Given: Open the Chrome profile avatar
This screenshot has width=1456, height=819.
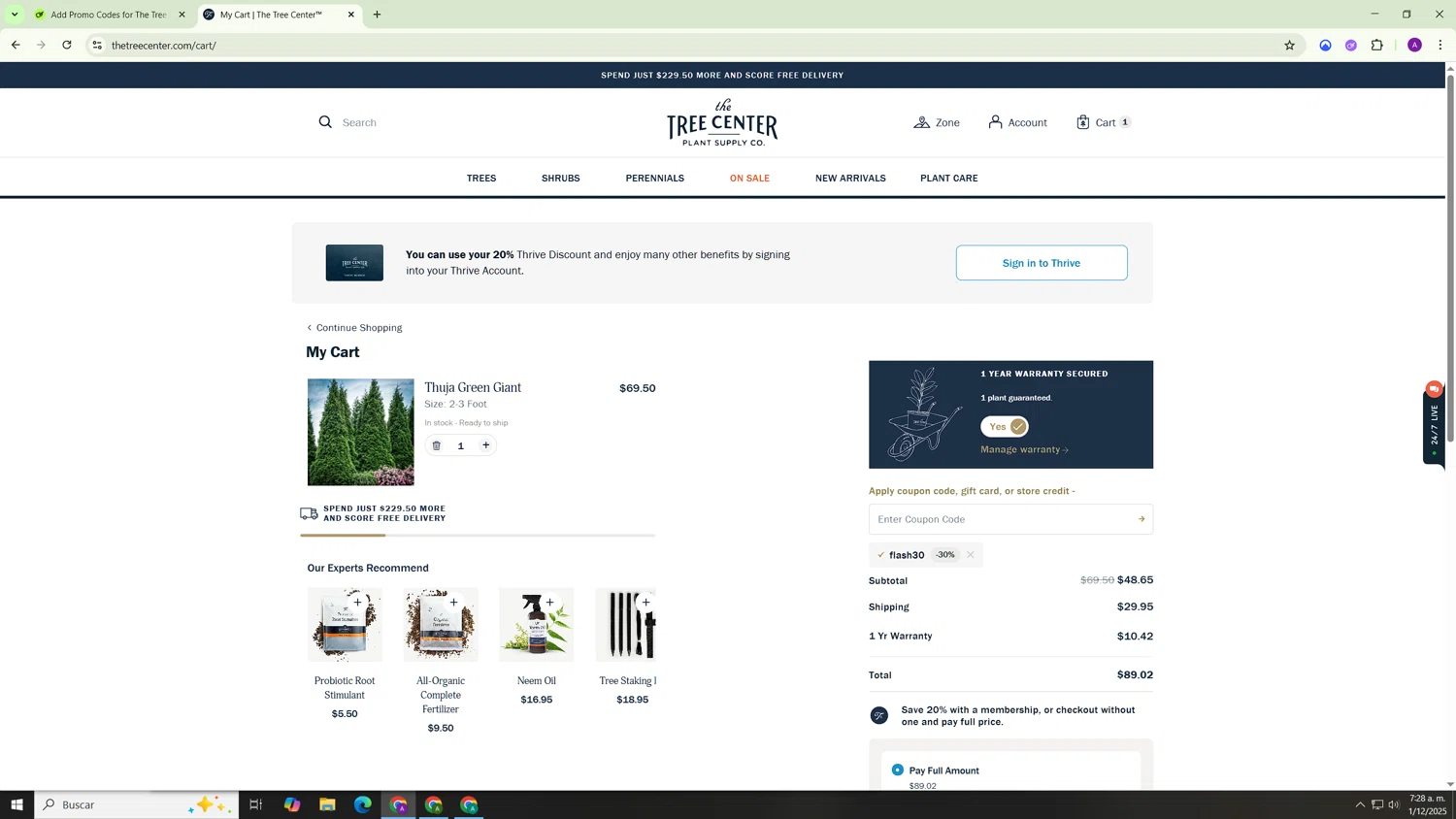Looking at the screenshot, I should [x=1414, y=45].
